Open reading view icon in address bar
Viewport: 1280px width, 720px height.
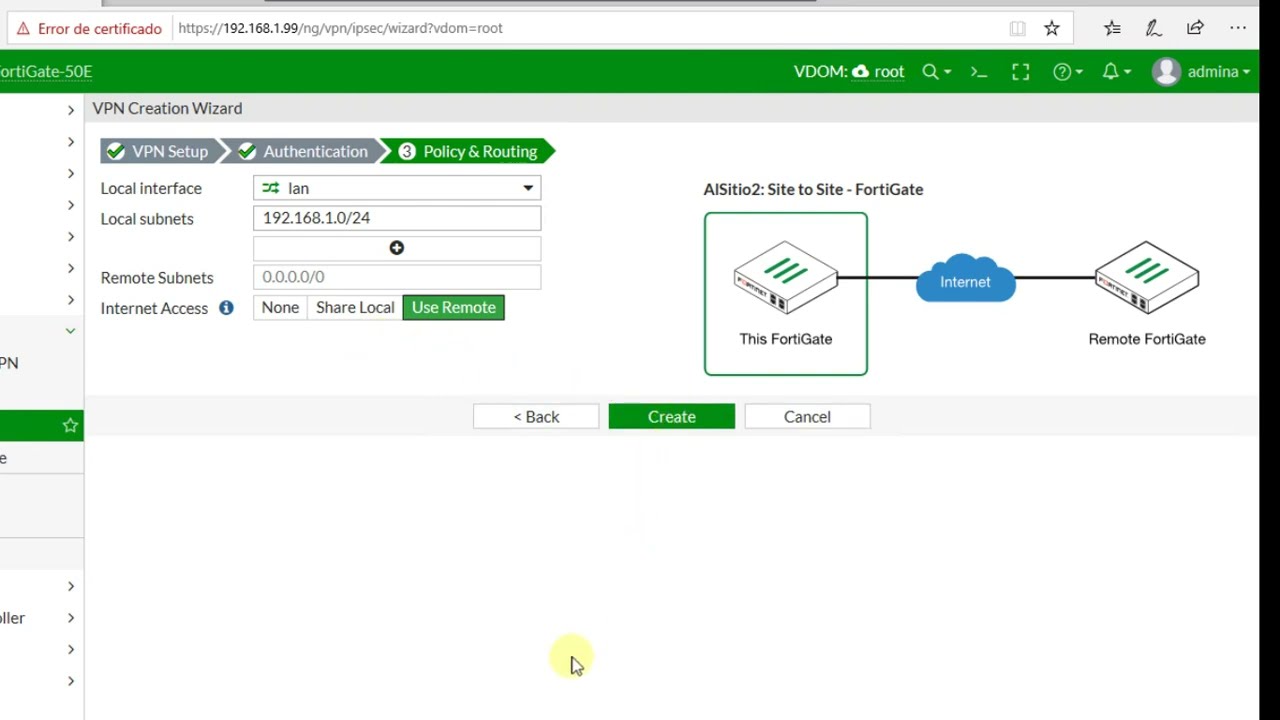(1018, 29)
